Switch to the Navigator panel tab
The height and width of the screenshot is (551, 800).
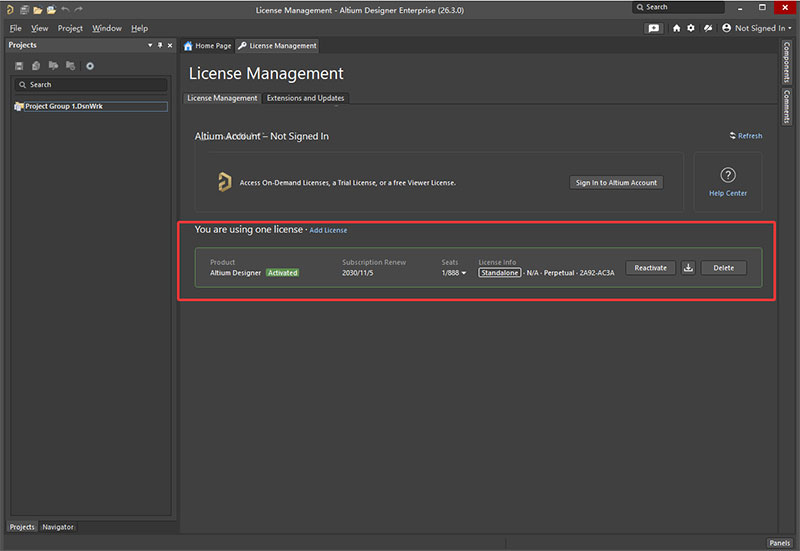(58, 527)
